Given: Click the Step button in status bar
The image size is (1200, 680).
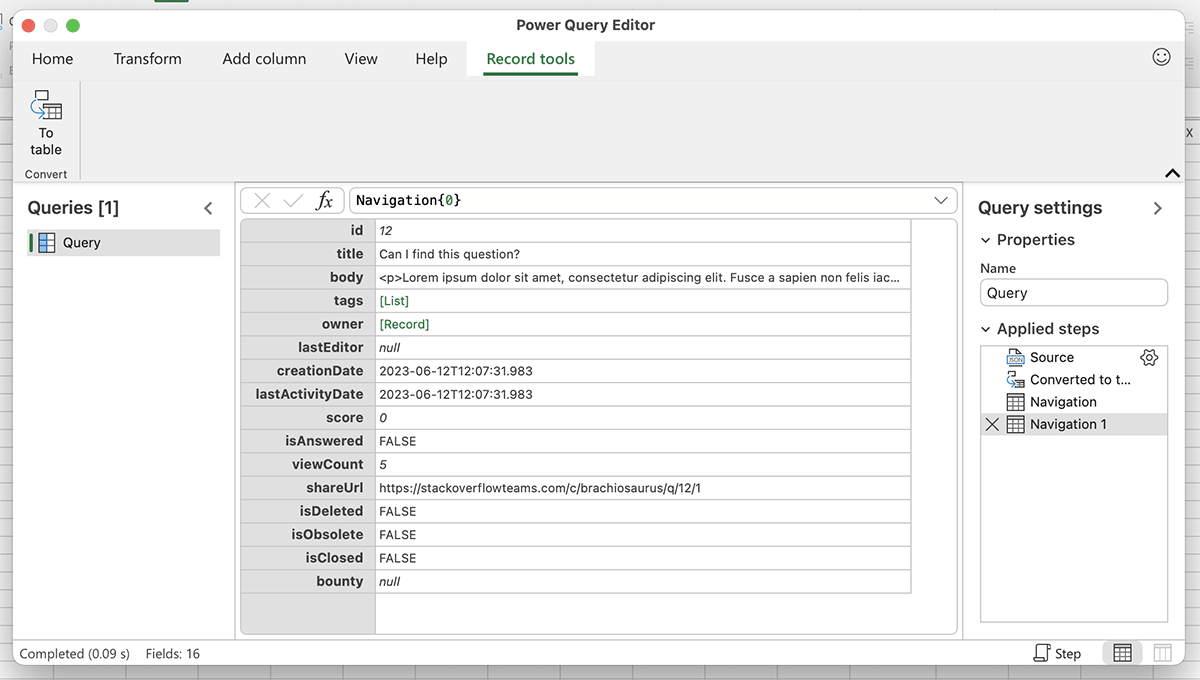Looking at the screenshot, I should point(1057,653).
